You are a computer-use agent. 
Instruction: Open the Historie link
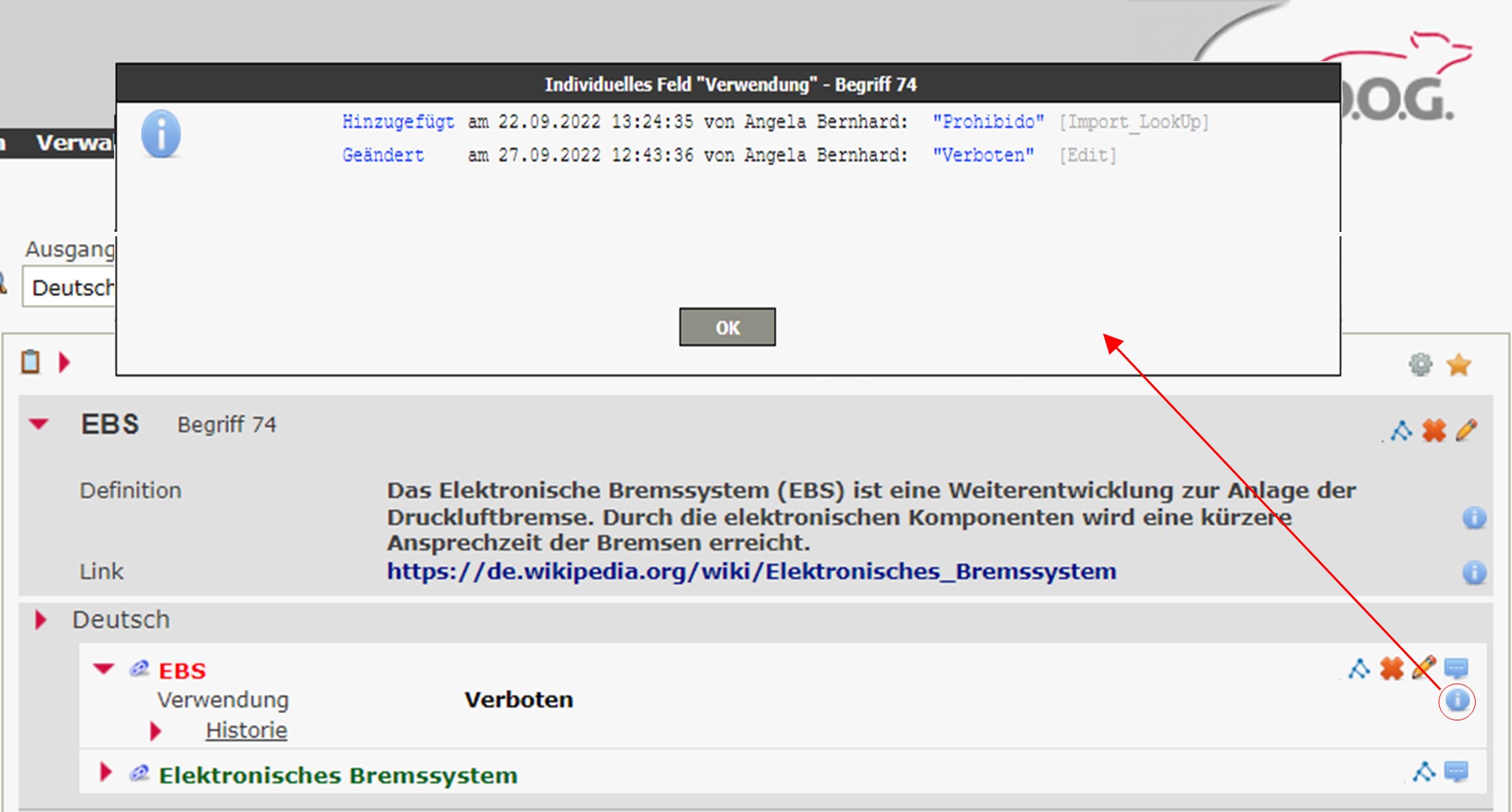click(x=246, y=730)
